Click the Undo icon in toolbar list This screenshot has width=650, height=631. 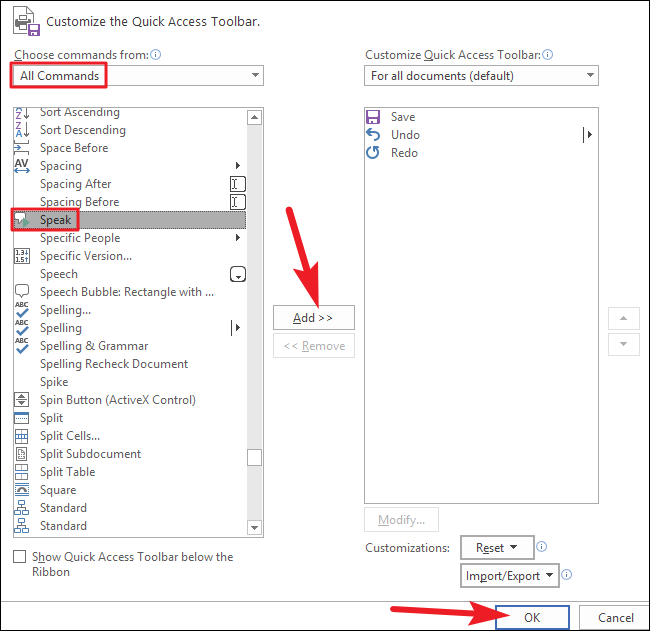tap(373, 135)
